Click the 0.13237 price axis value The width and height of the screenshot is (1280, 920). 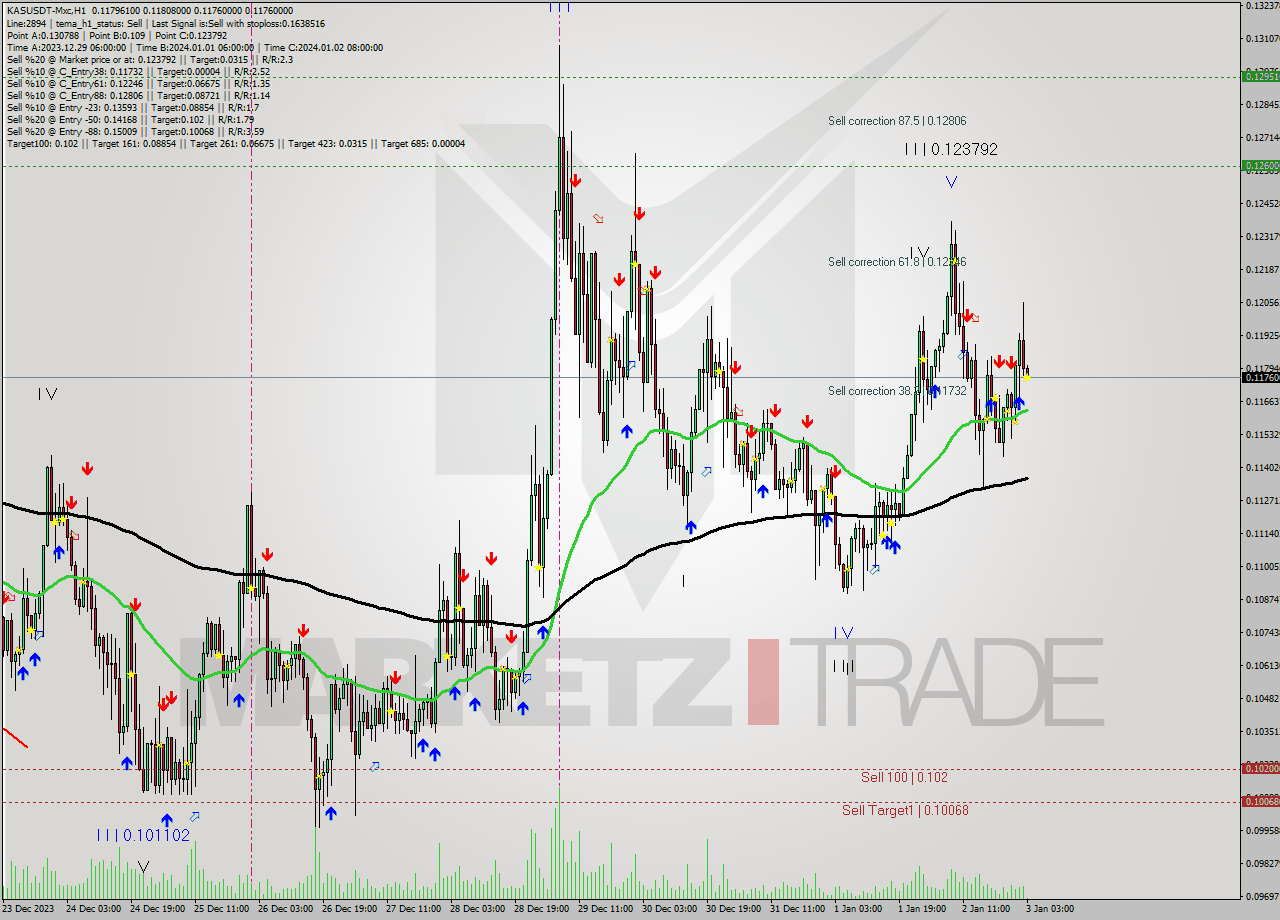point(1262,6)
